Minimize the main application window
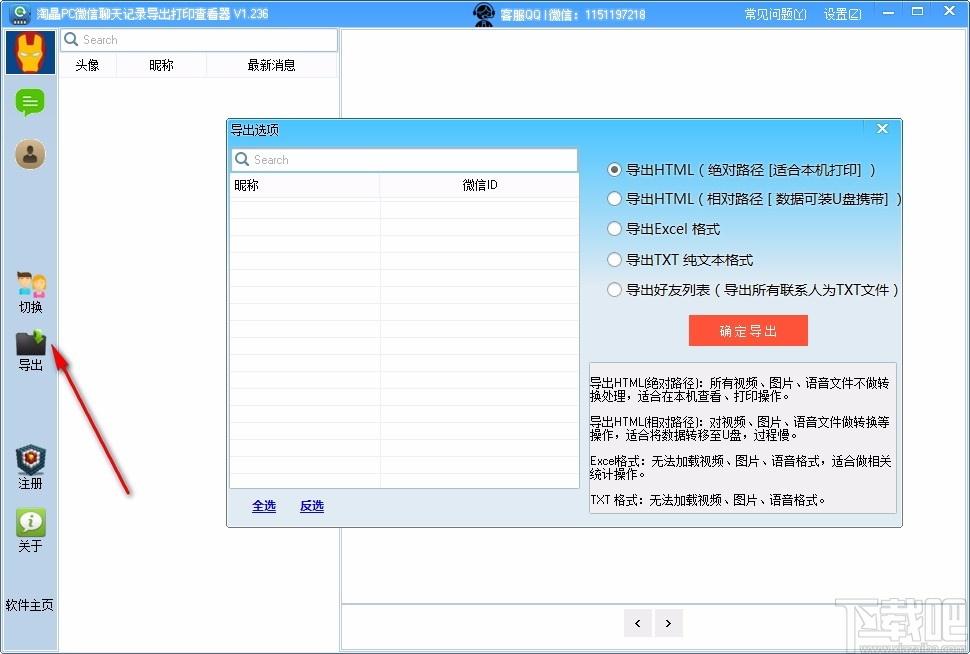Viewport: 970px width, 654px height. click(888, 12)
